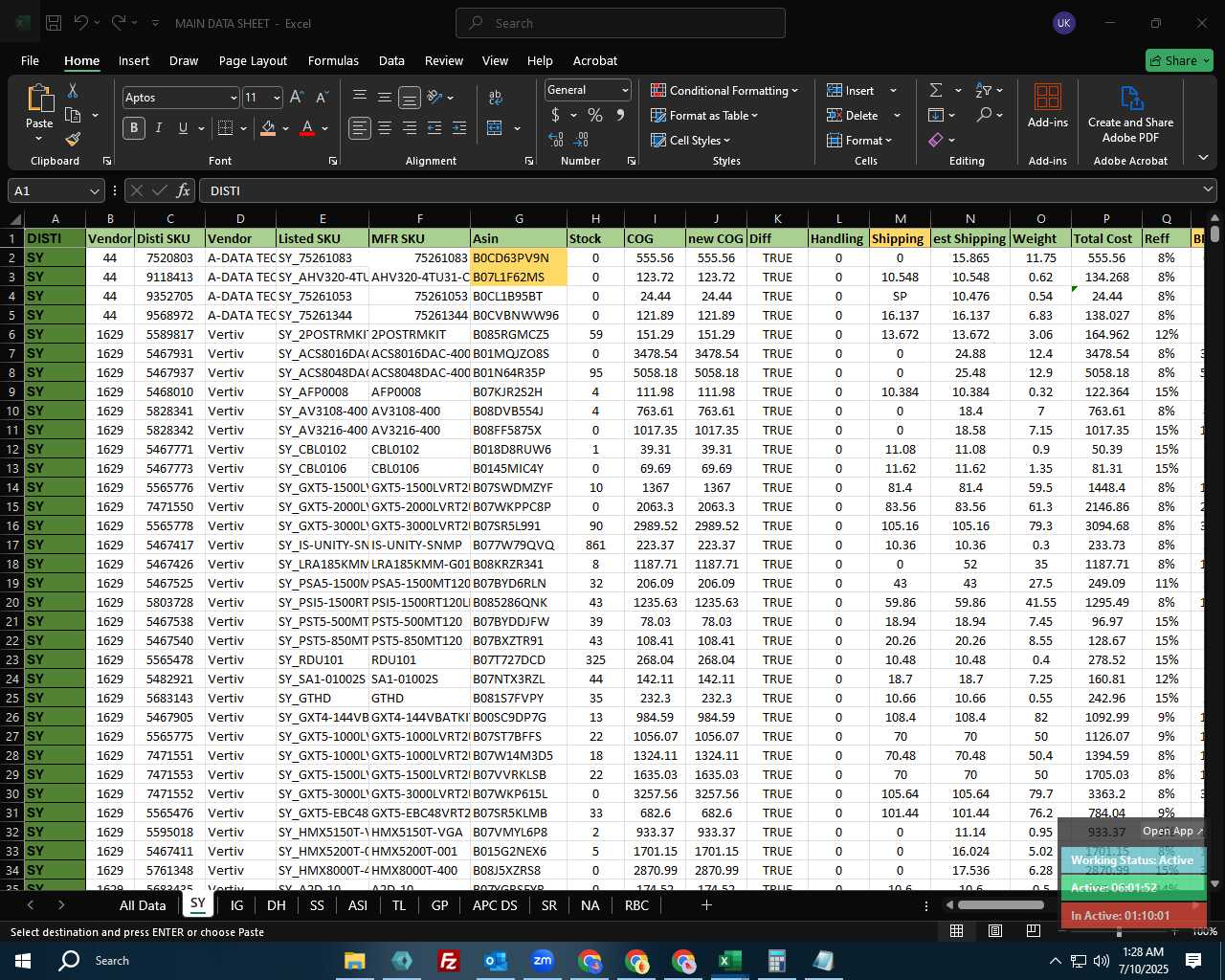Screen dimensions: 1225x980
Task: Click the Font Color red swatch
Action: pos(307,128)
